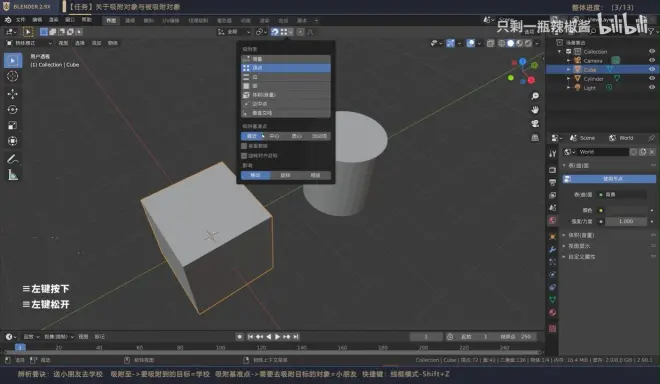Activate the Scale tool
The width and height of the screenshot is (660, 384).
13,125
